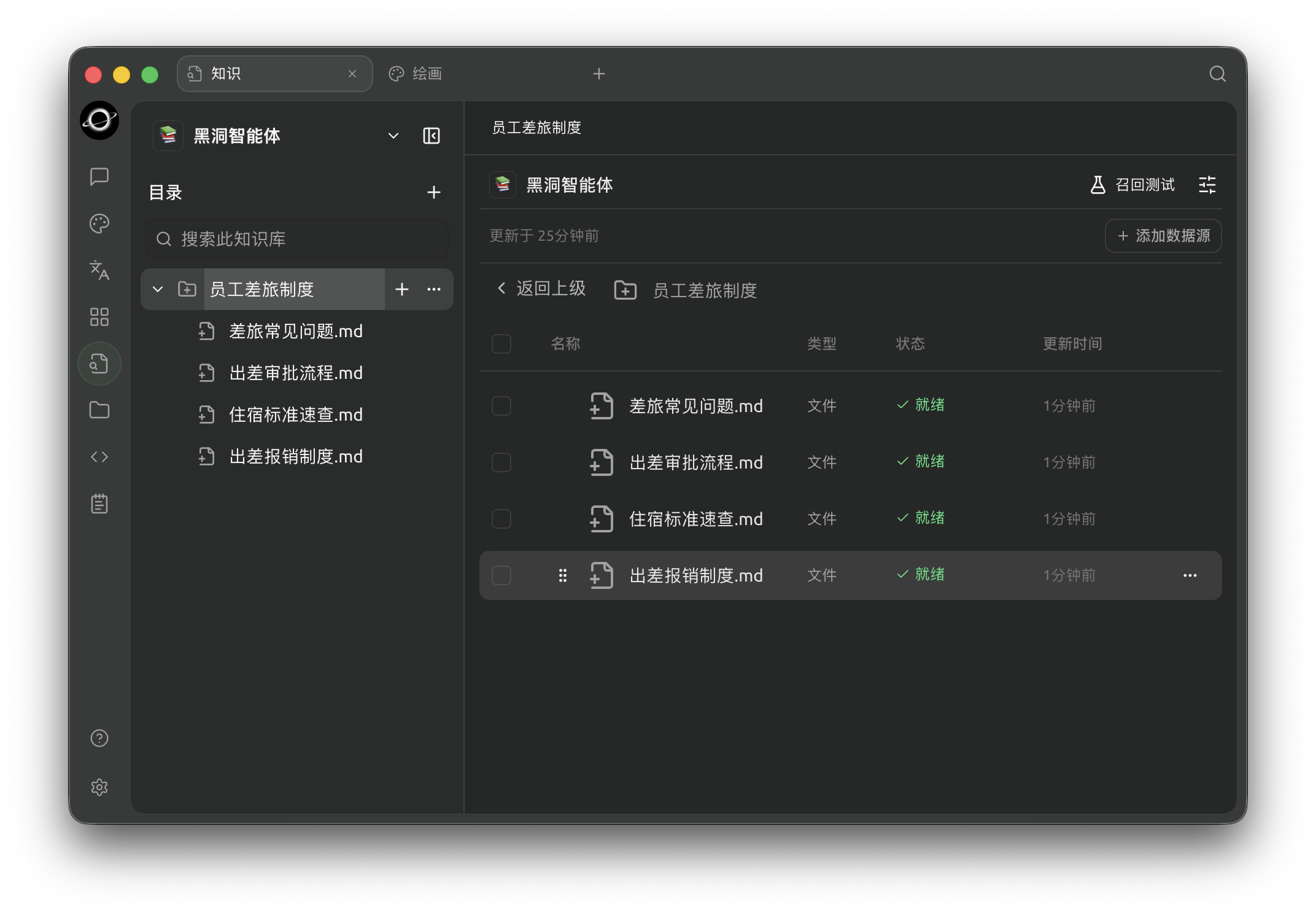Open the help question mark icon

(99, 738)
